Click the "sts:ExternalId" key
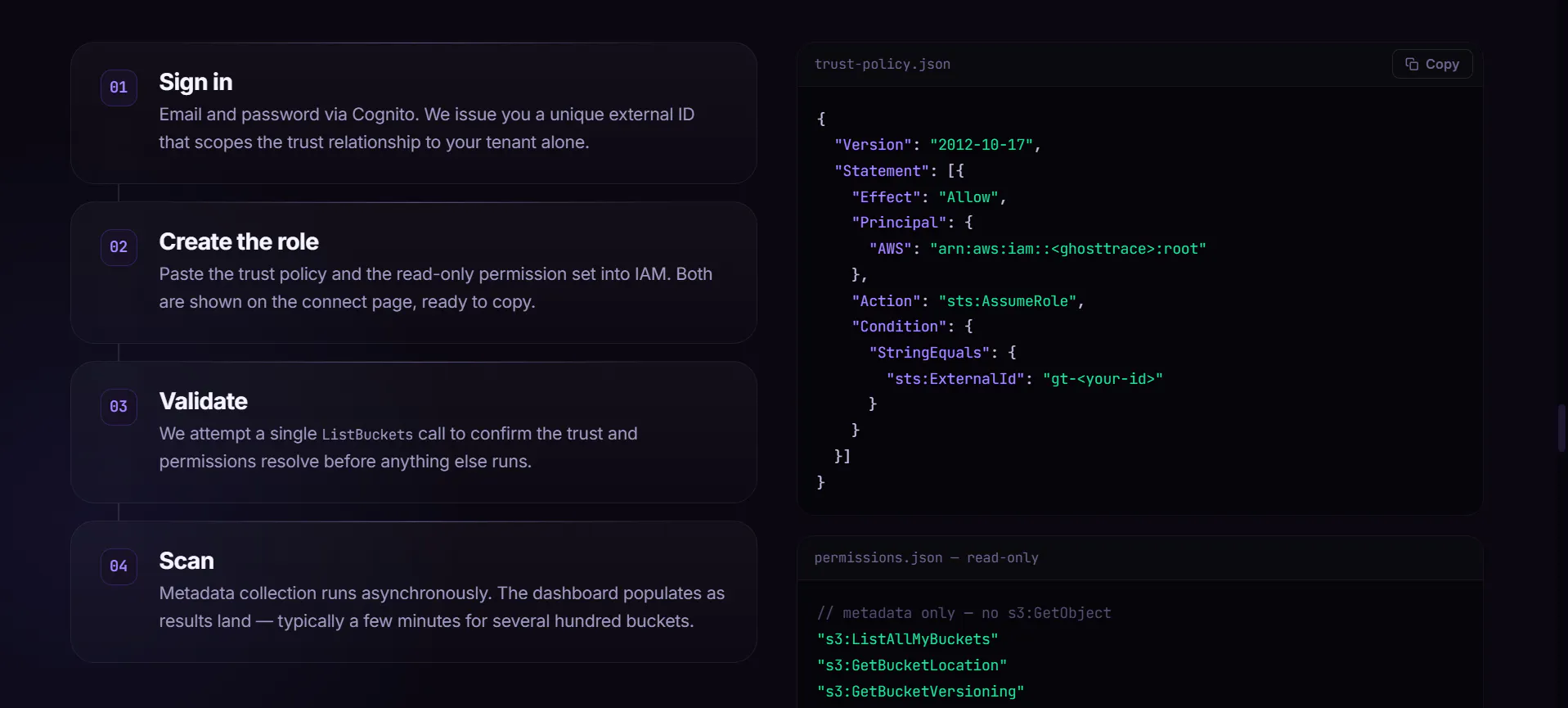1568x708 pixels. coord(955,379)
